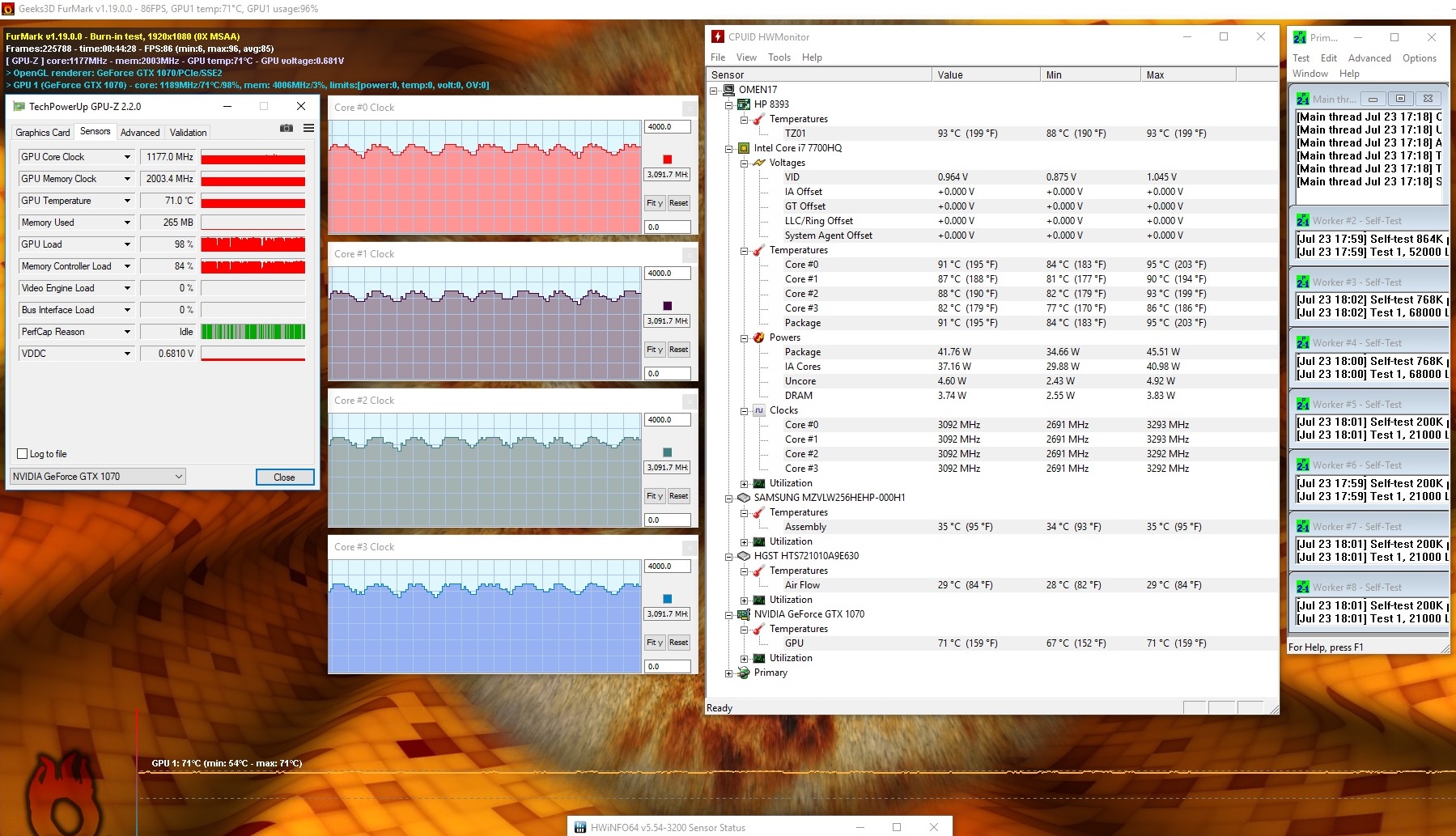Click Reset on Core #3 Clock graph
The width and height of the screenshot is (1456, 836).
679,643
